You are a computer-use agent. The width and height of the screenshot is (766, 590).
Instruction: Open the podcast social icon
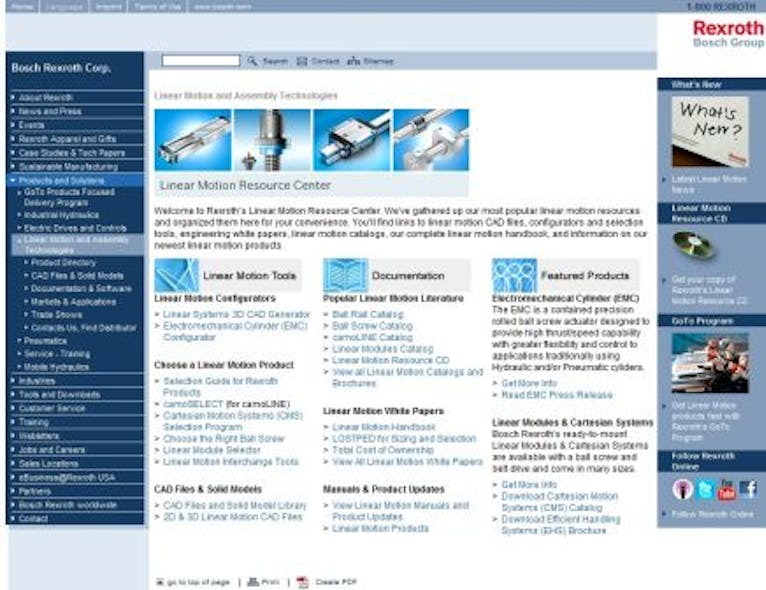point(682,489)
